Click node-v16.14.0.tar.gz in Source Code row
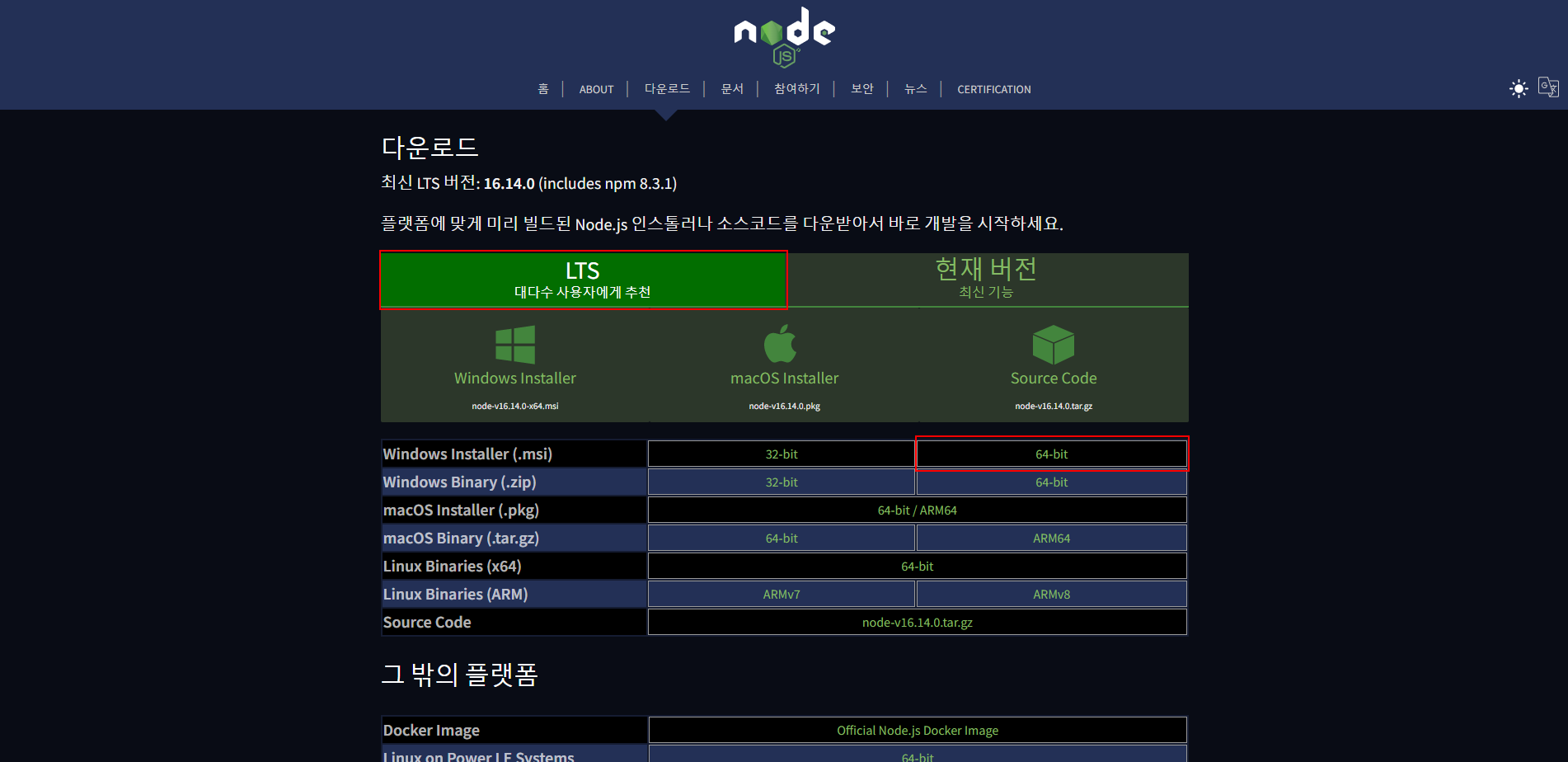The height and width of the screenshot is (762, 1568). tap(918, 623)
